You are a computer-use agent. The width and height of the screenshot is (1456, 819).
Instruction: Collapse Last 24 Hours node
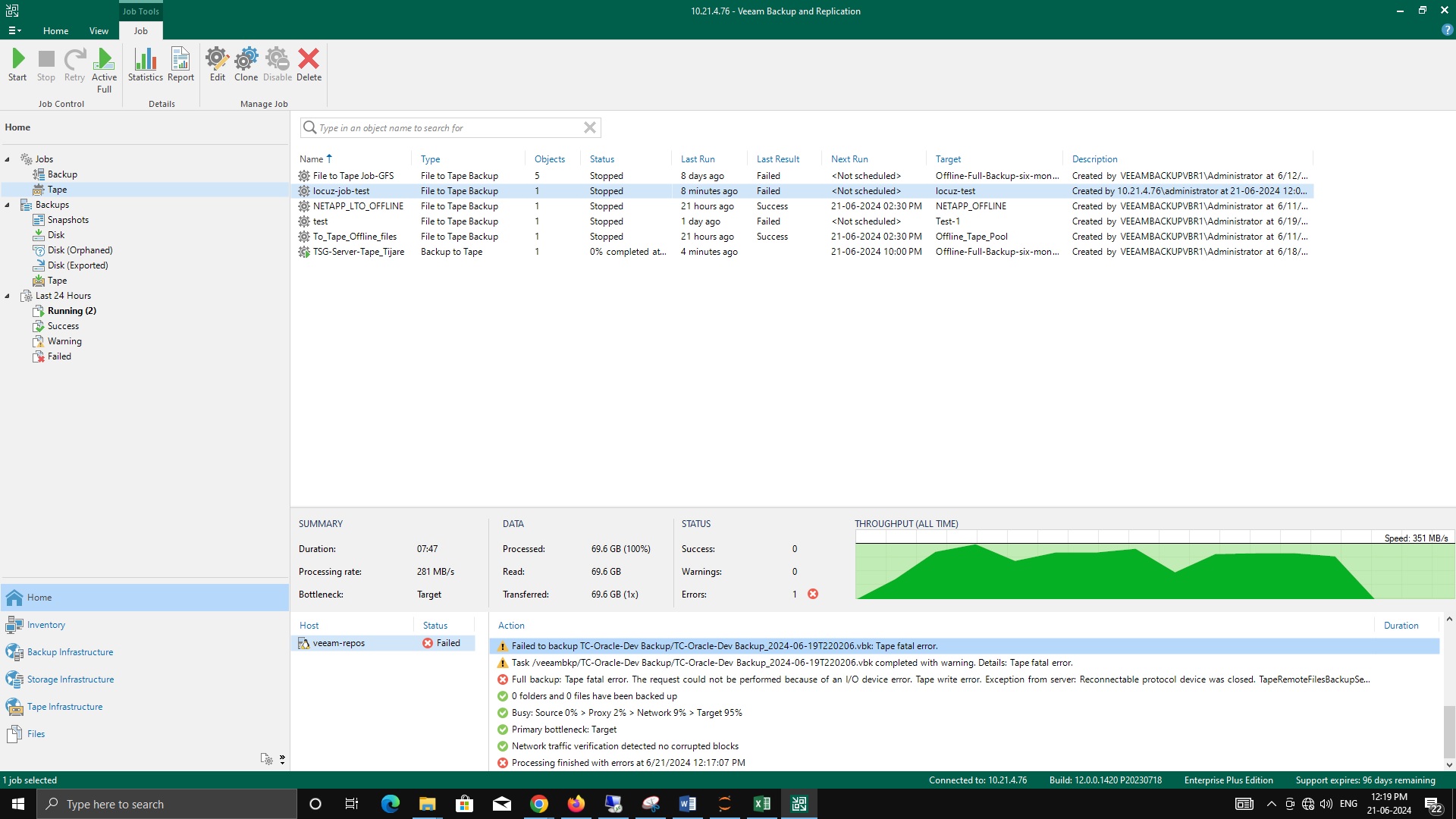click(x=8, y=296)
